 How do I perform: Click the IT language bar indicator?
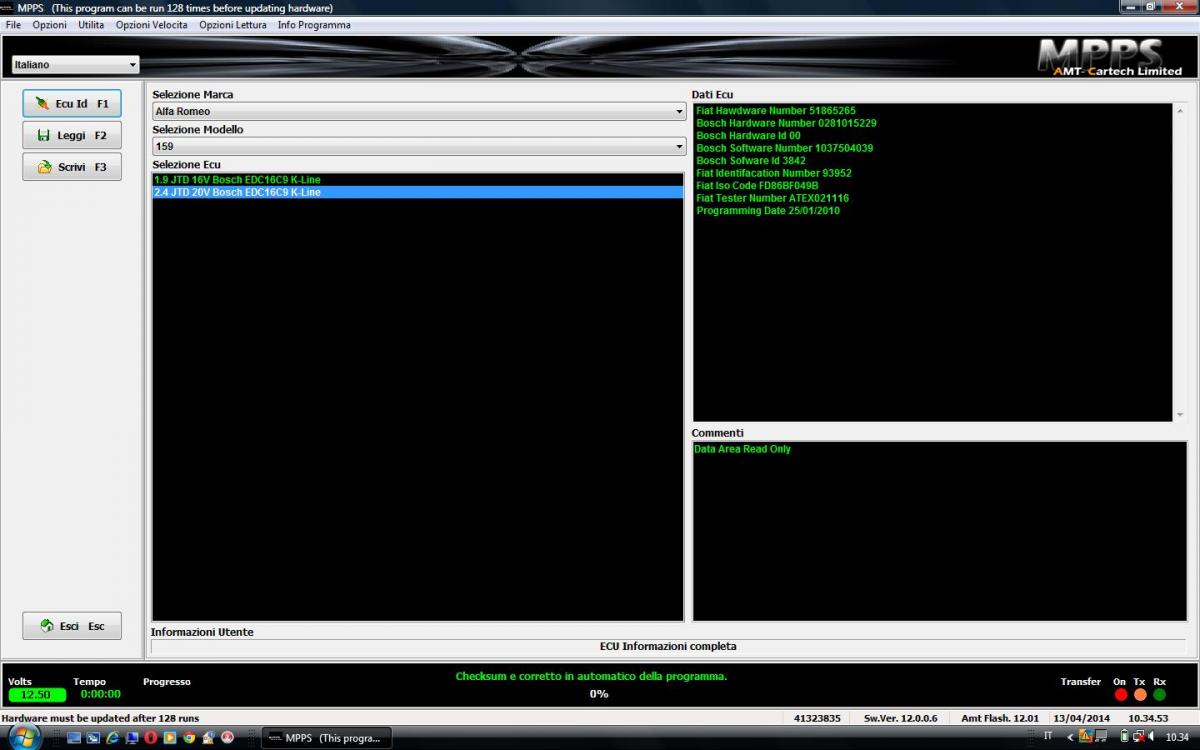pos(1048,736)
